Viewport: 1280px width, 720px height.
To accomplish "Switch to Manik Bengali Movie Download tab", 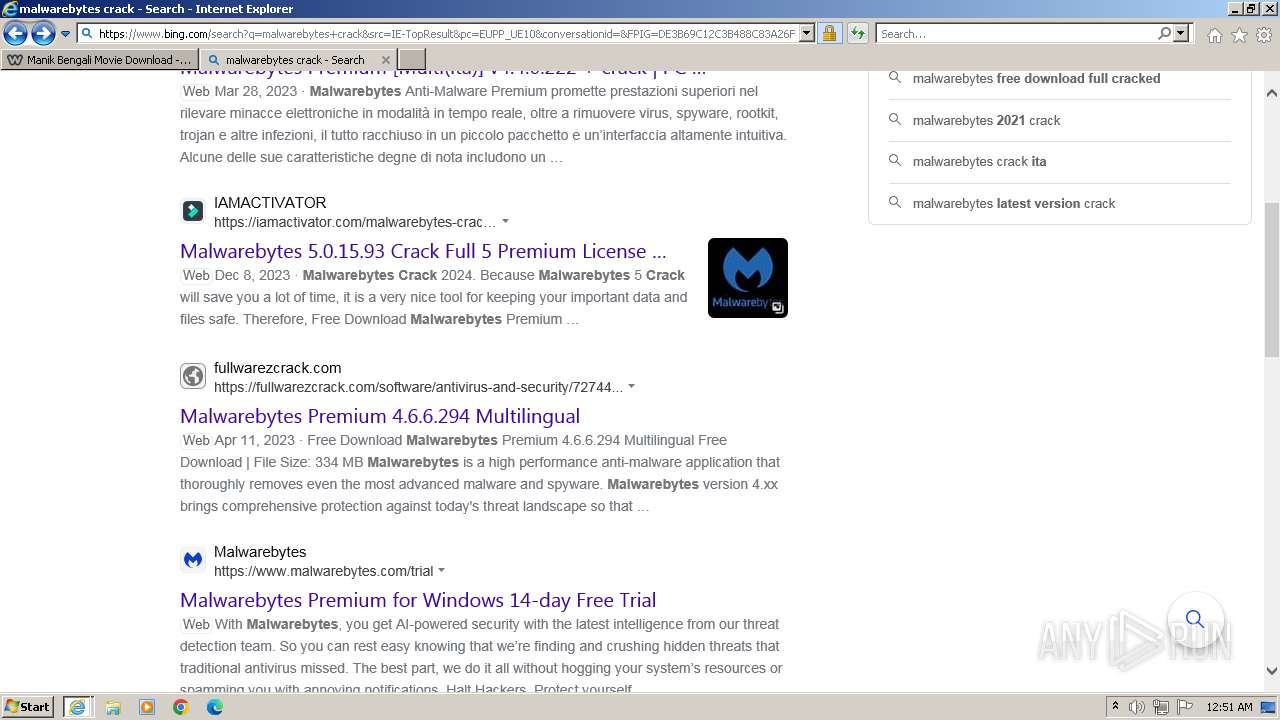I will coord(99,60).
